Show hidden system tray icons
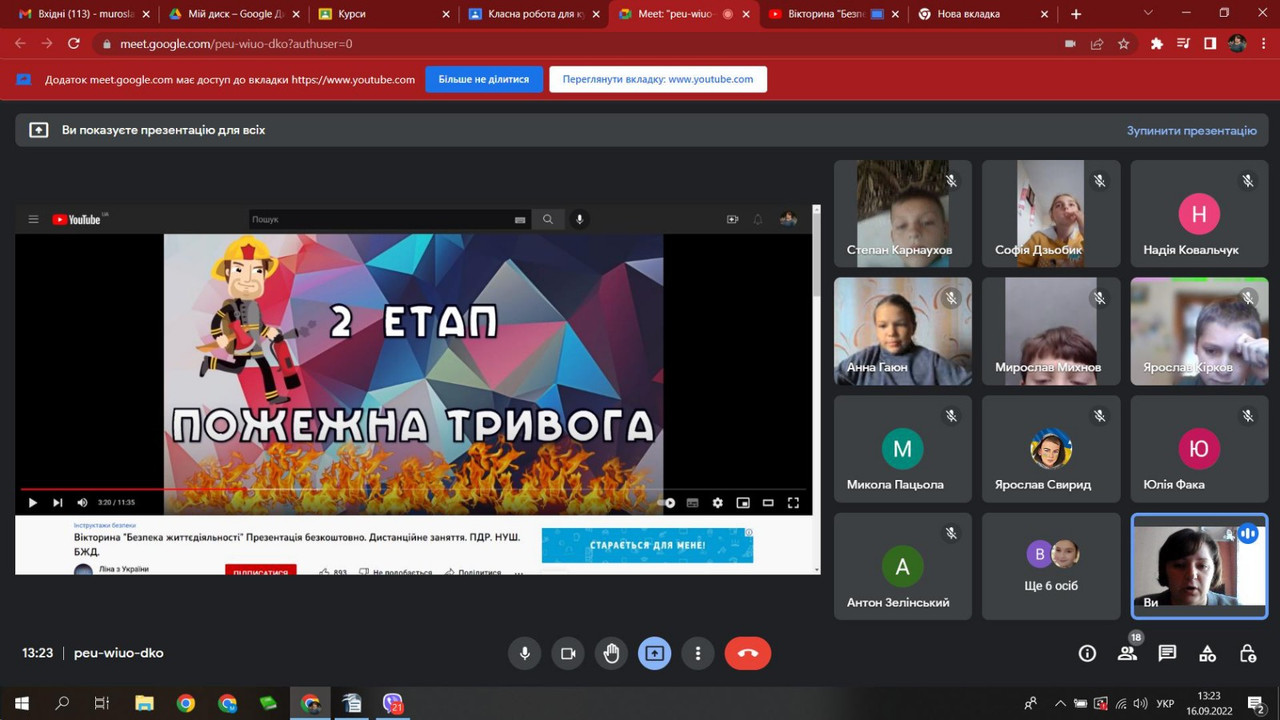Image resolution: width=1280 pixels, height=720 pixels. click(1061, 704)
